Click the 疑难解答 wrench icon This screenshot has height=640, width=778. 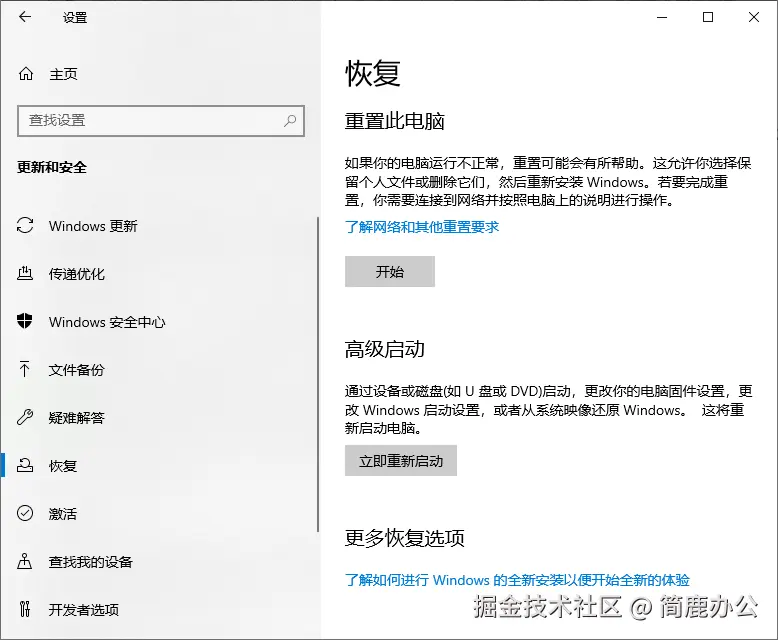(x=25, y=417)
